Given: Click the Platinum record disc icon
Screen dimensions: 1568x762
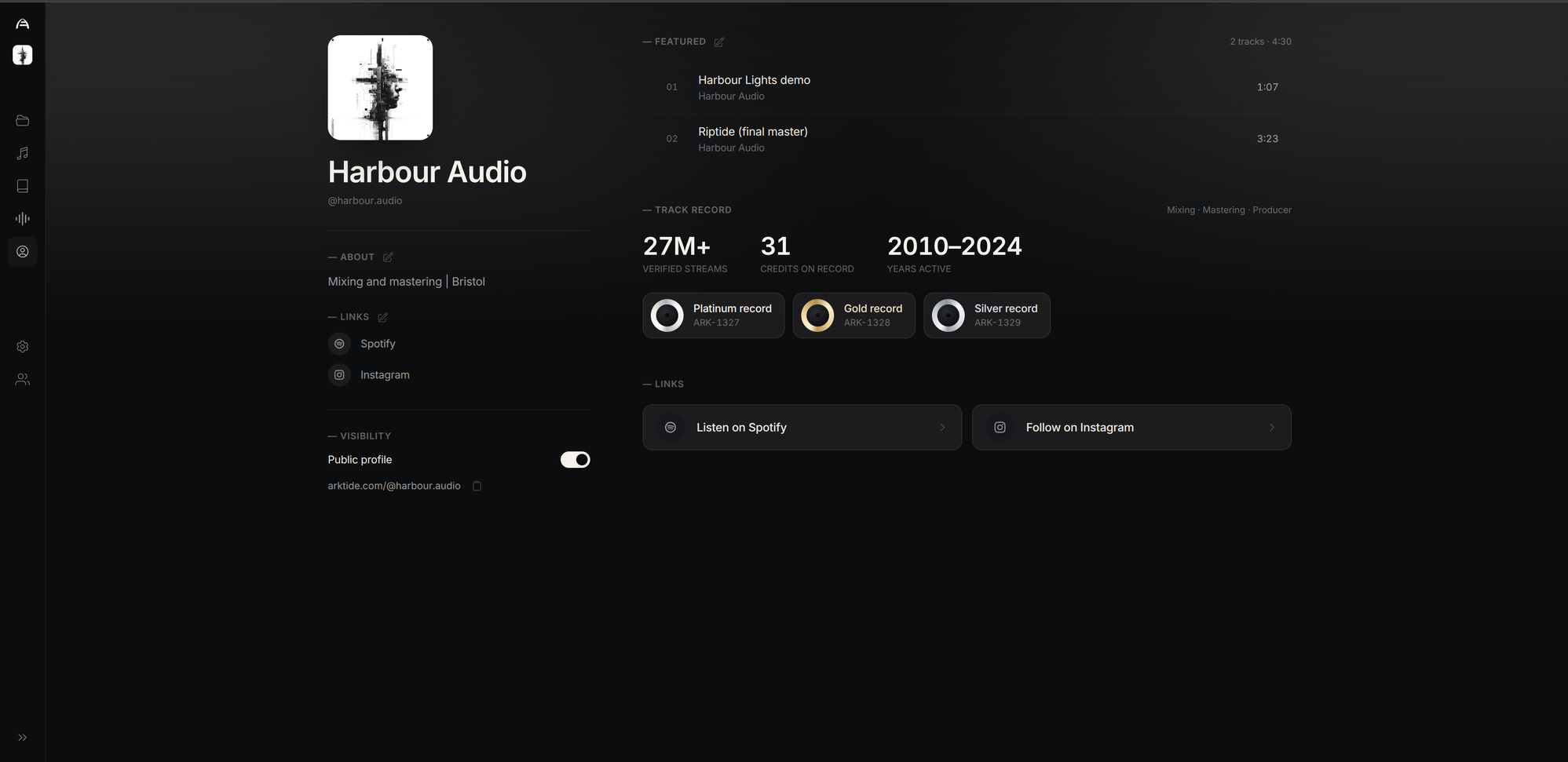Looking at the screenshot, I should (667, 315).
